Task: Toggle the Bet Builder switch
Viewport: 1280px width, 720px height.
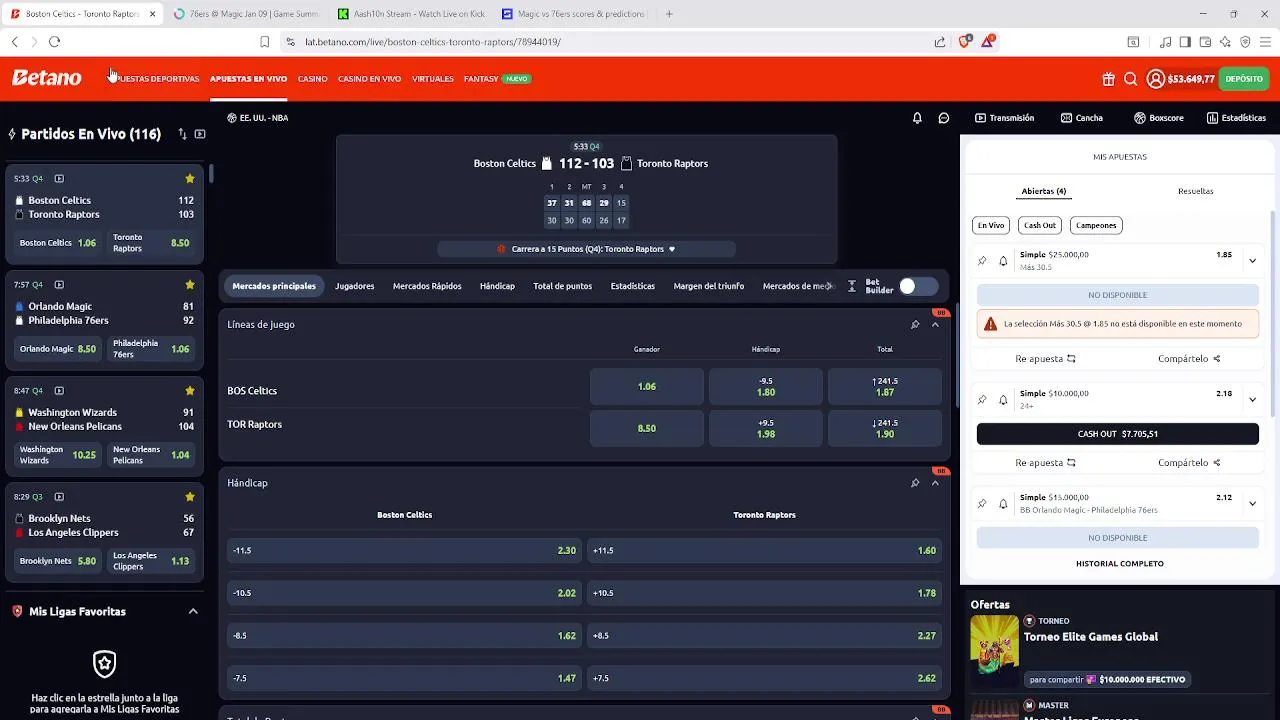Action: click(x=918, y=286)
